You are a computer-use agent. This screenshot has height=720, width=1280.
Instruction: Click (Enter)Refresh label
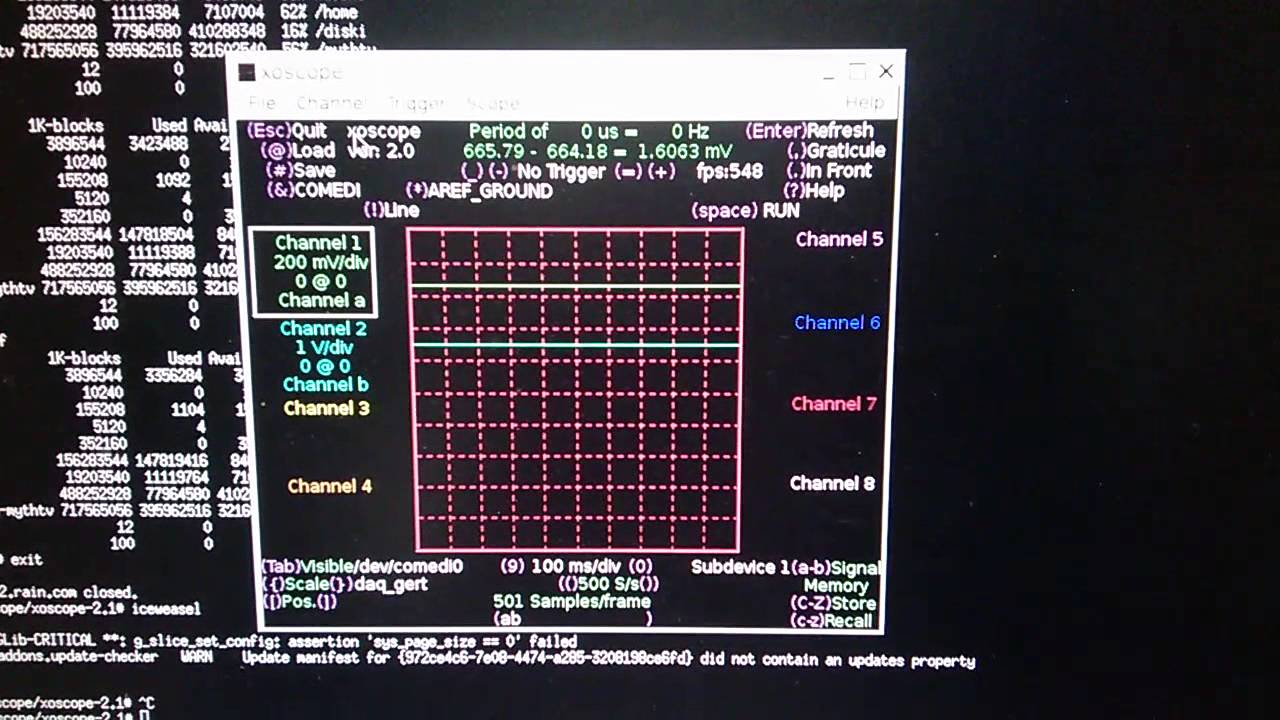pyautogui.click(x=809, y=131)
